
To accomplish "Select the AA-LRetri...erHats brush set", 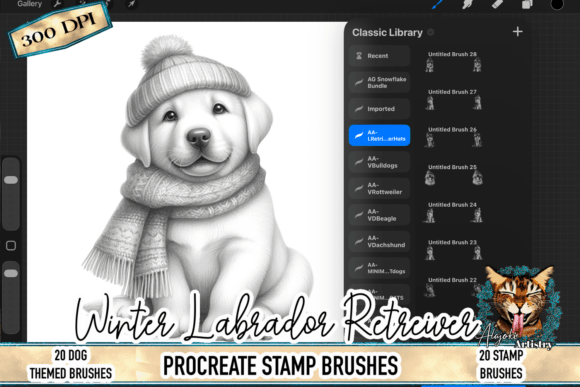I will [380, 135].
